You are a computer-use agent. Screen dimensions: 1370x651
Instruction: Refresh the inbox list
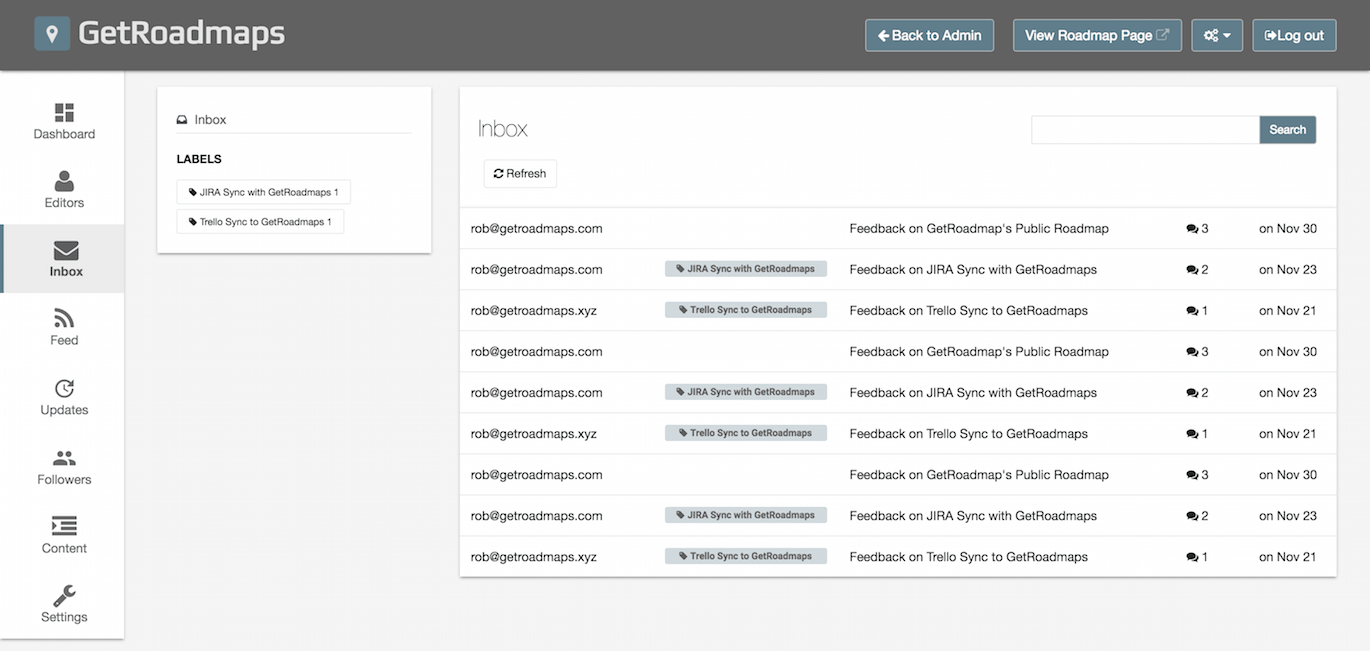coord(520,174)
